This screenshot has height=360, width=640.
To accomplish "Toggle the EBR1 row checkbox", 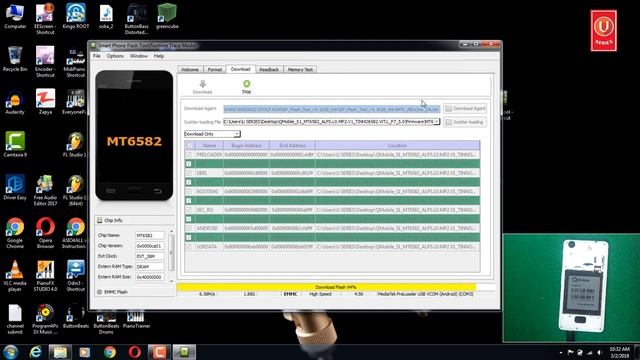I will pyautogui.click(x=189, y=173).
